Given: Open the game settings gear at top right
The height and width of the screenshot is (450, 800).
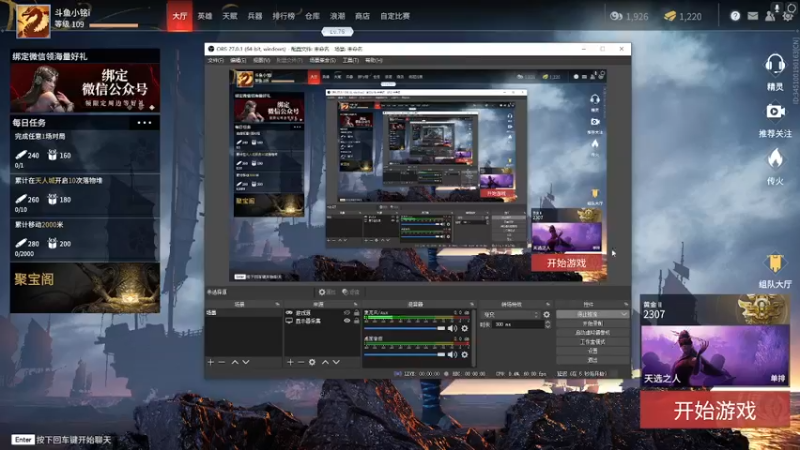Looking at the screenshot, I should pyautogui.click(x=788, y=16).
